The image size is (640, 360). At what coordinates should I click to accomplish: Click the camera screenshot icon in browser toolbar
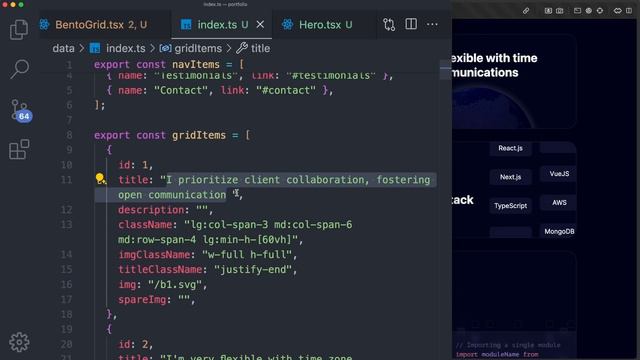point(560,11)
